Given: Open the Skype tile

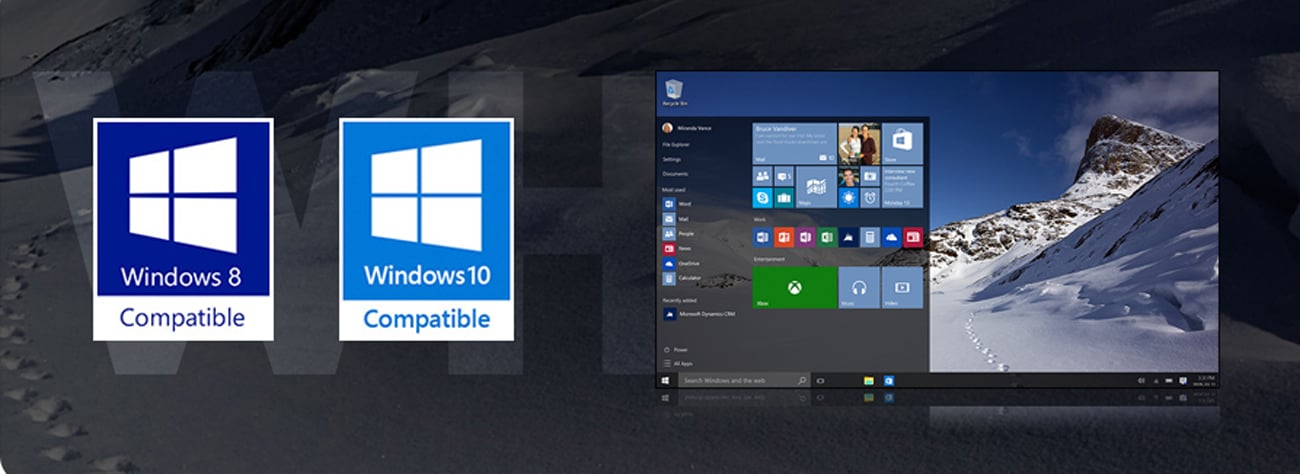Looking at the screenshot, I should tap(762, 198).
